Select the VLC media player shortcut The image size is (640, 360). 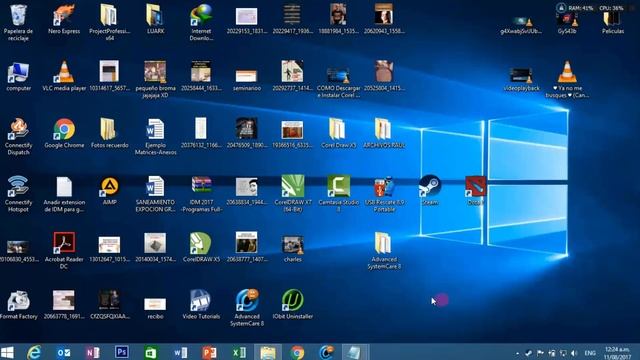pos(64,72)
